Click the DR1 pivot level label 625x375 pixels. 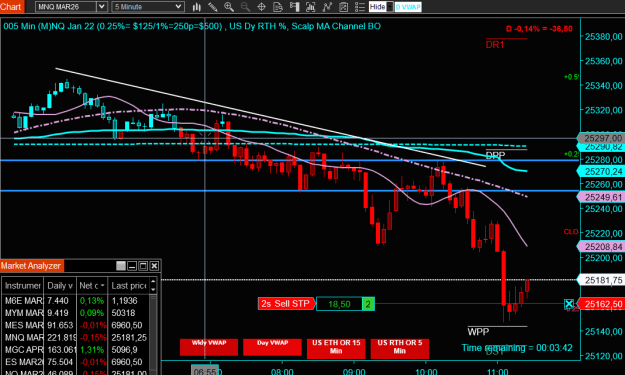495,45
